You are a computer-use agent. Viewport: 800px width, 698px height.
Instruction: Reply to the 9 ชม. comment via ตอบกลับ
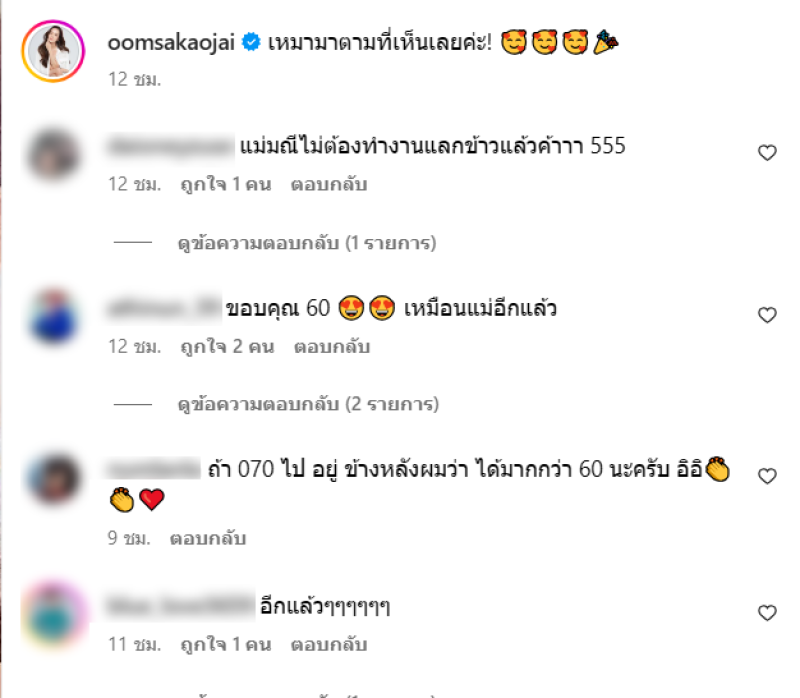(208, 538)
